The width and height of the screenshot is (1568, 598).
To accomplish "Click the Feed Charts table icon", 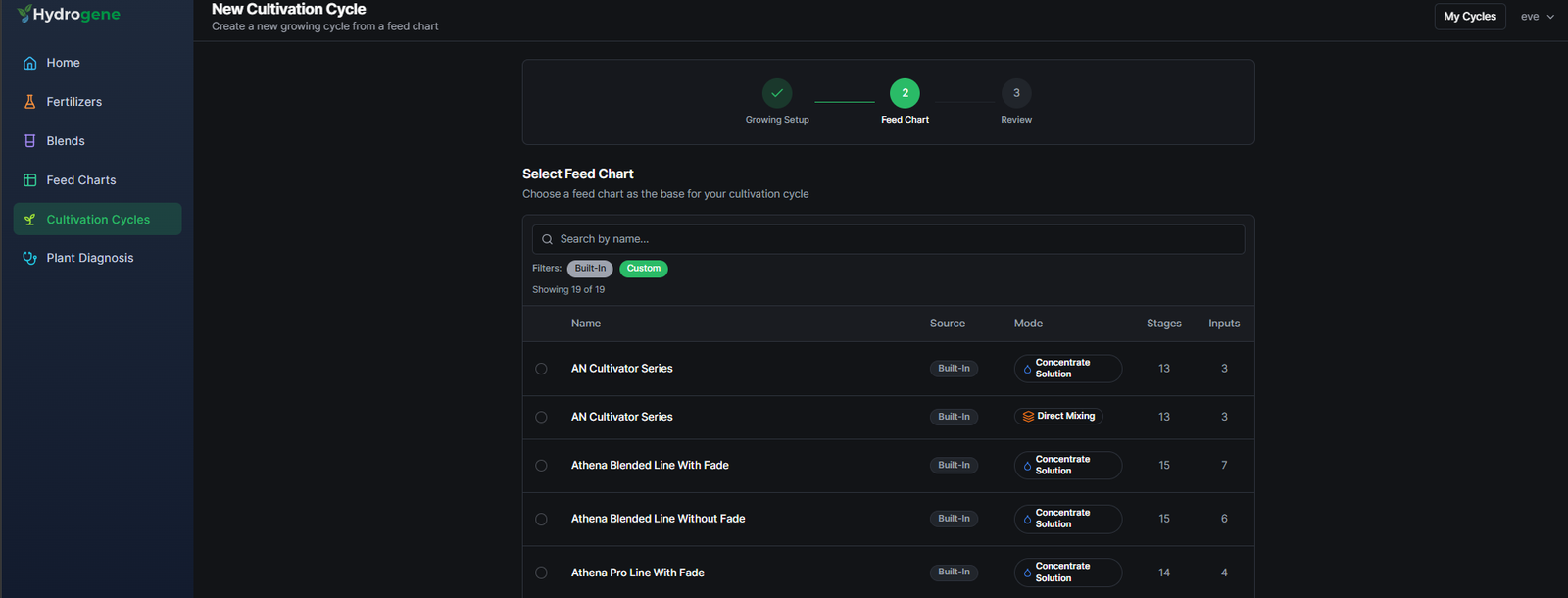I will click(30, 180).
